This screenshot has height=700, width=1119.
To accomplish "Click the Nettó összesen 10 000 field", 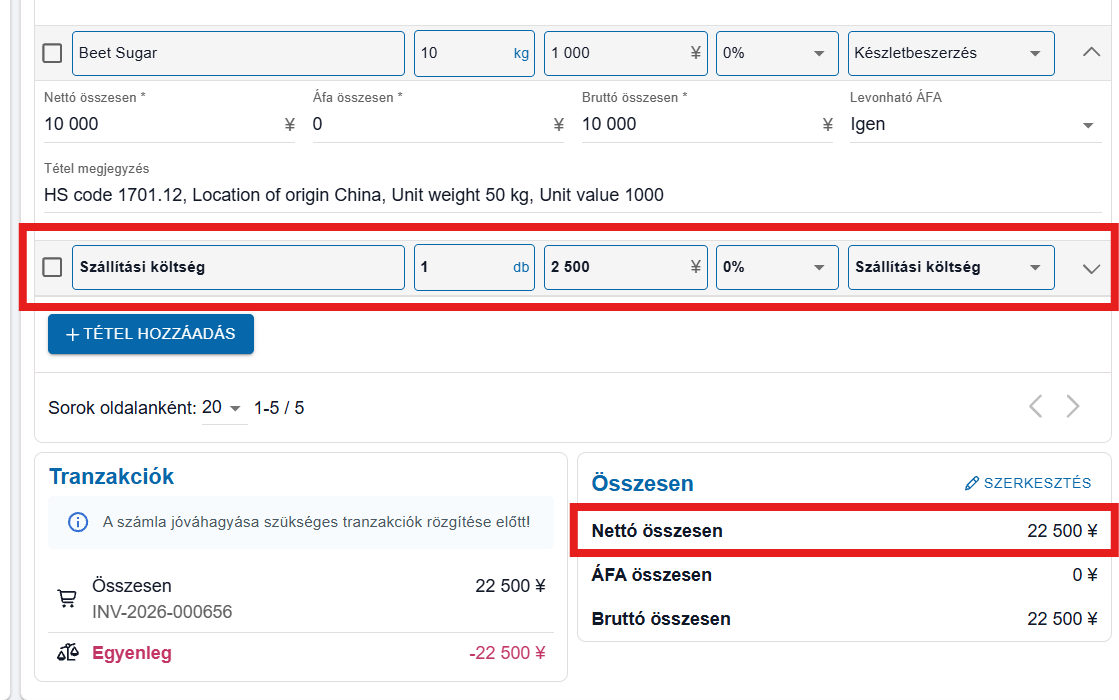I will [x=160, y=125].
